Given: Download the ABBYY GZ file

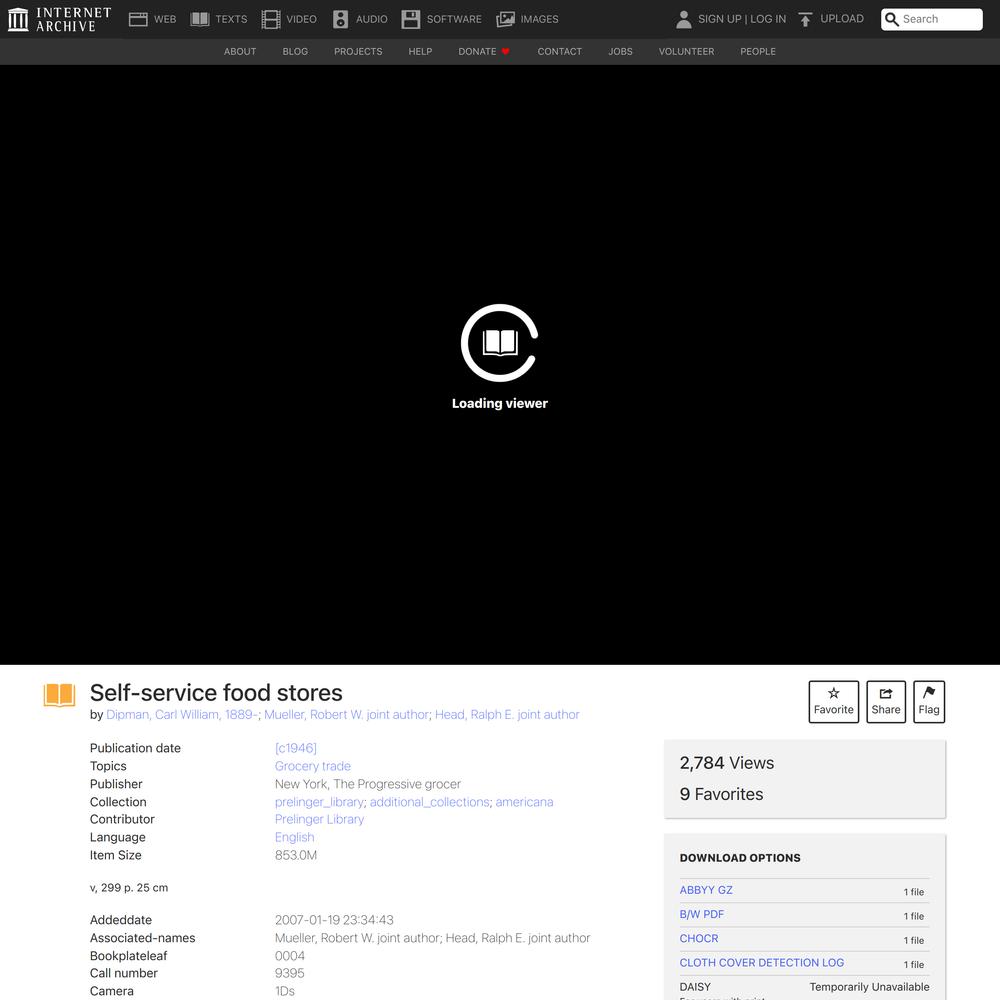Looking at the screenshot, I should 706,890.
